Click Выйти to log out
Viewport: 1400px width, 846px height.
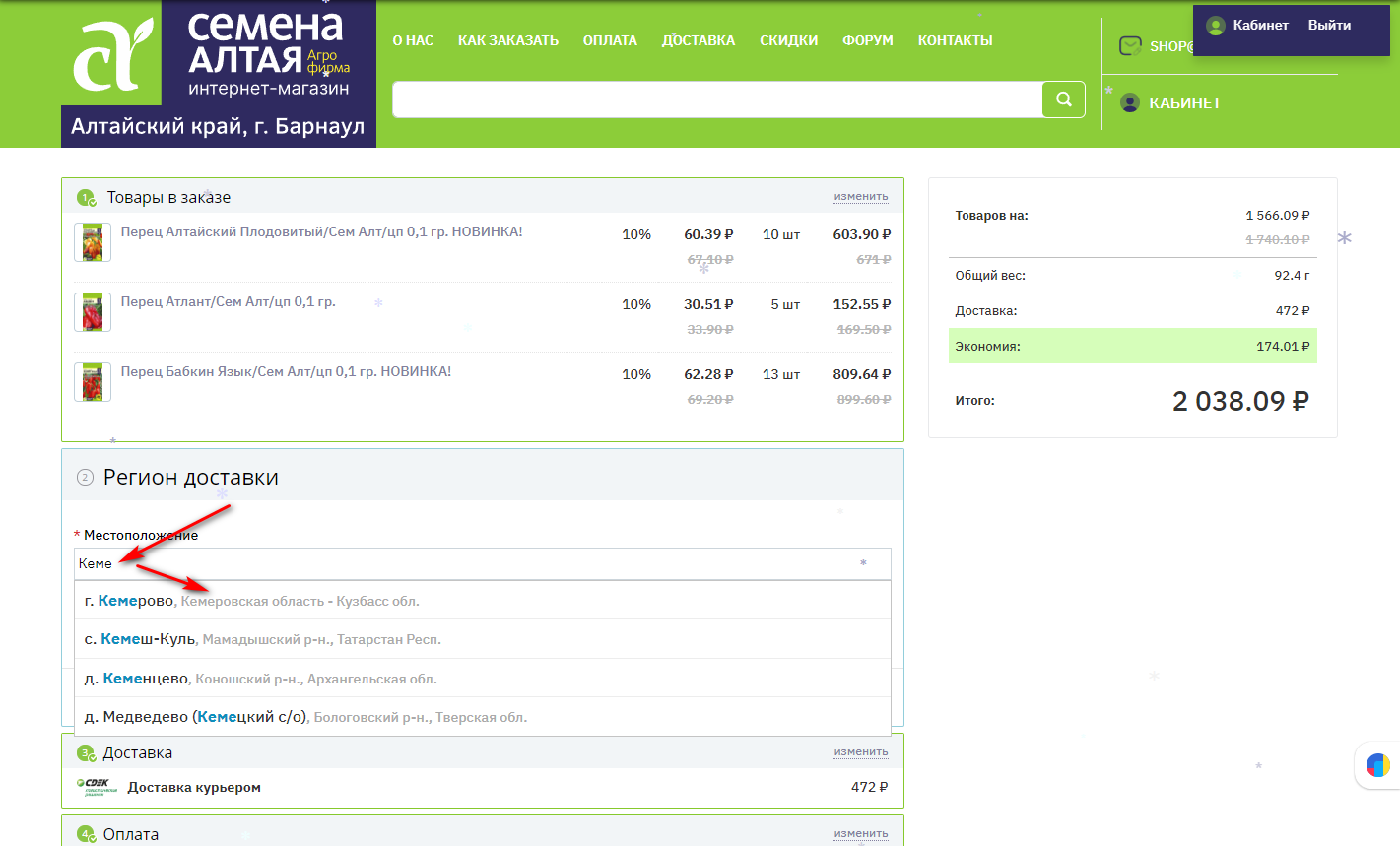coord(1329,25)
